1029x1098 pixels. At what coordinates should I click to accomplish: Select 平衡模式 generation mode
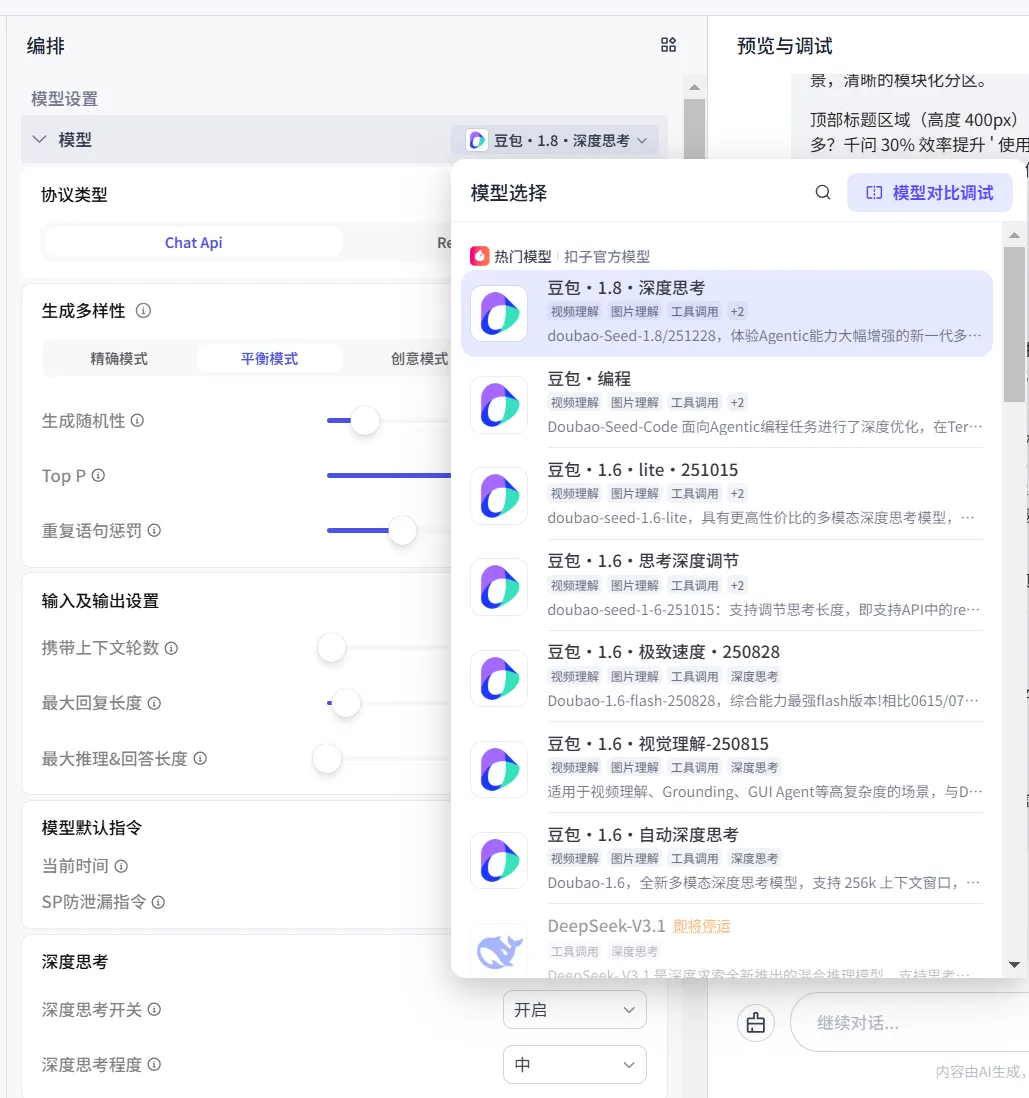(x=269, y=359)
